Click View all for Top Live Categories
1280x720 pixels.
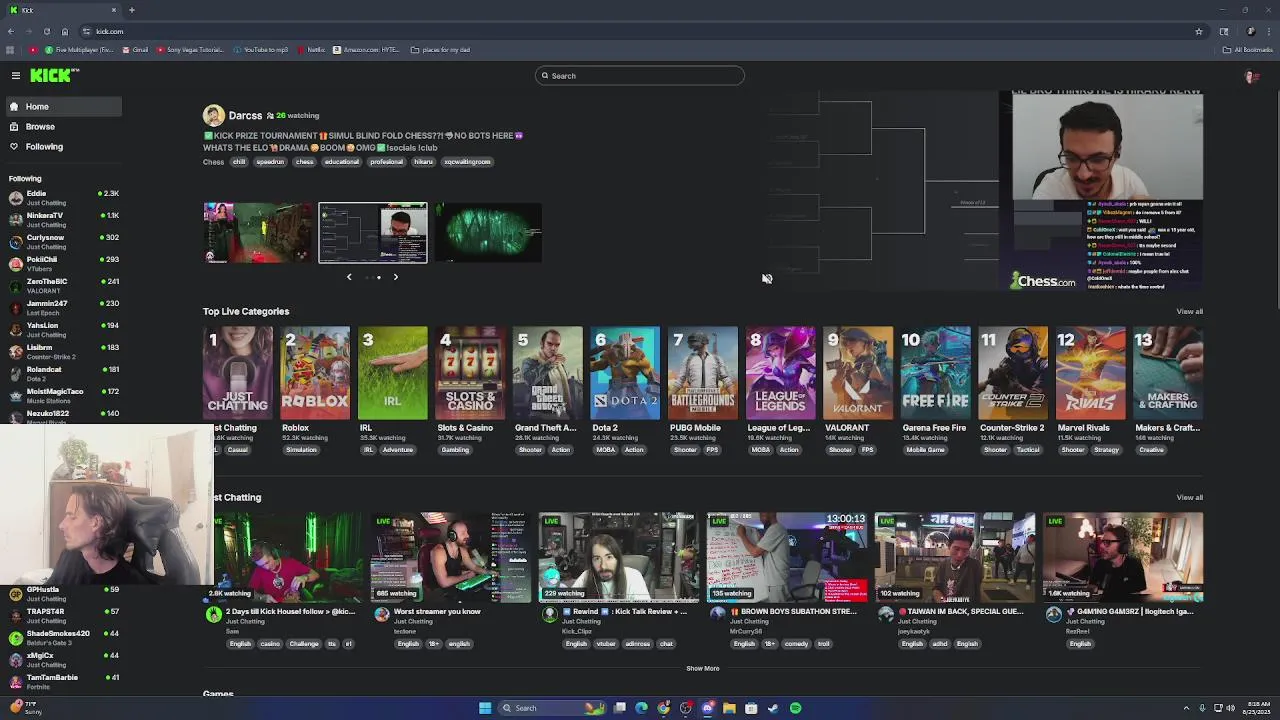[1189, 311]
